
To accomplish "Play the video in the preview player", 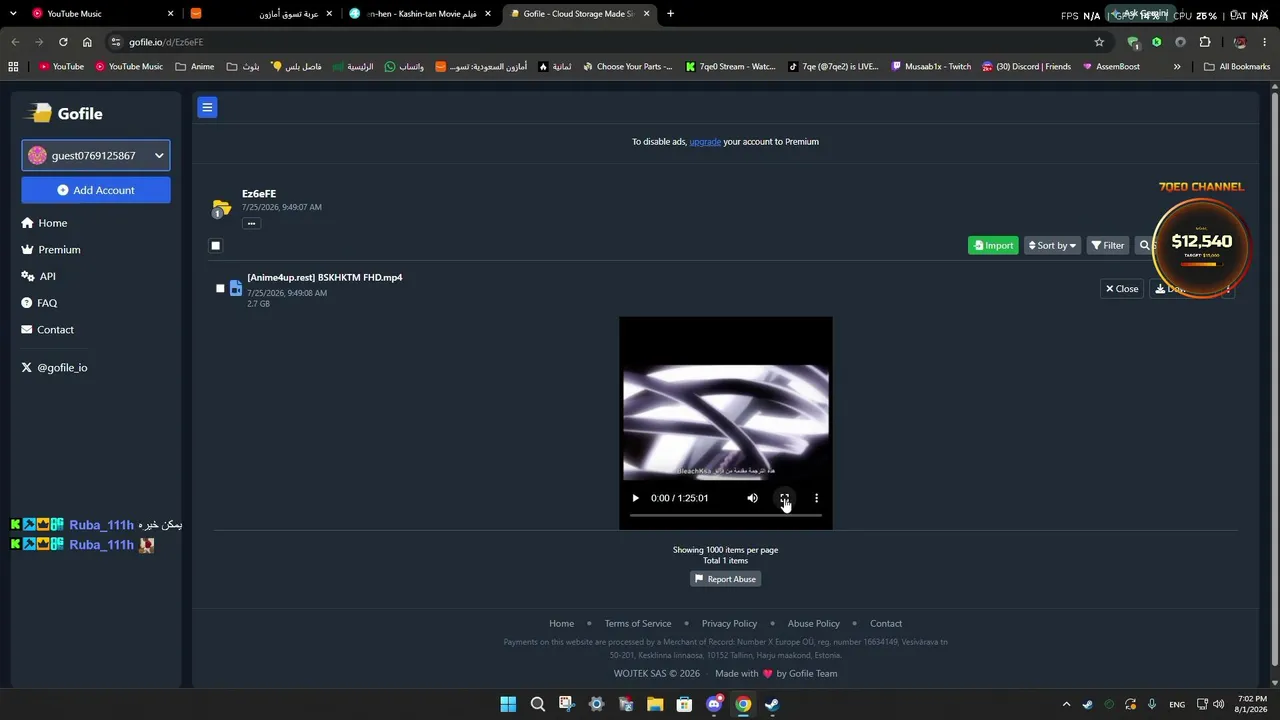I will pyautogui.click(x=635, y=498).
